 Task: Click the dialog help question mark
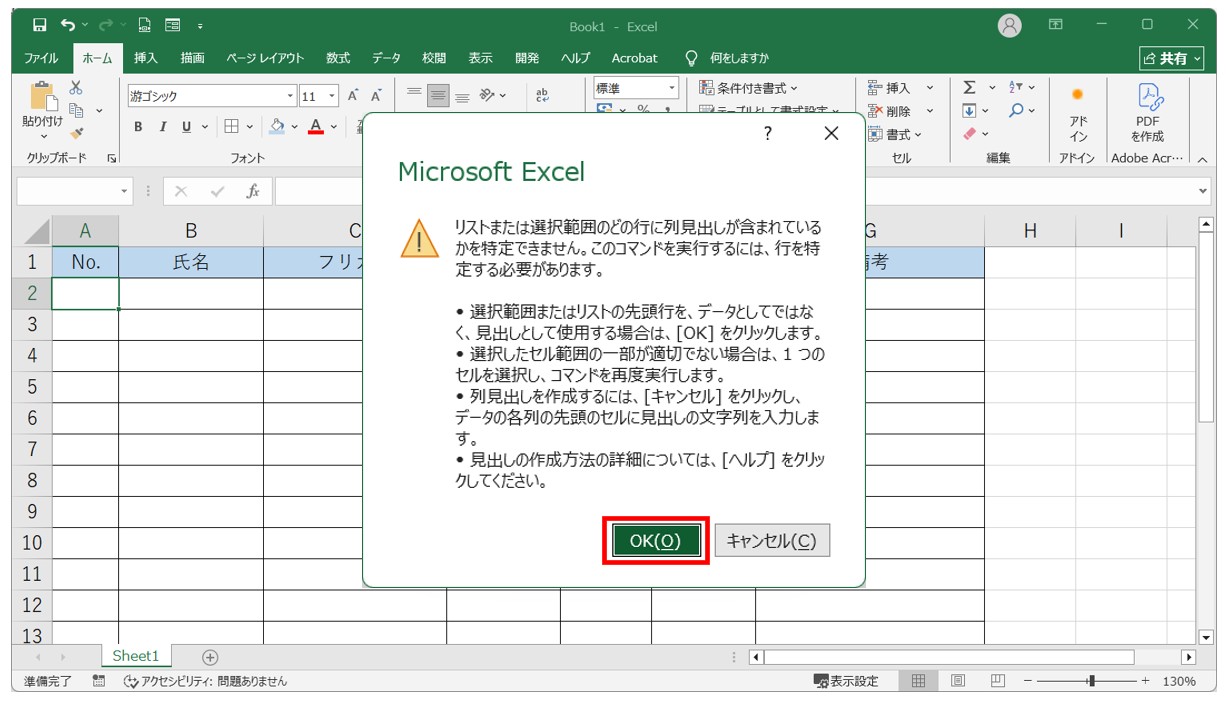click(x=767, y=134)
